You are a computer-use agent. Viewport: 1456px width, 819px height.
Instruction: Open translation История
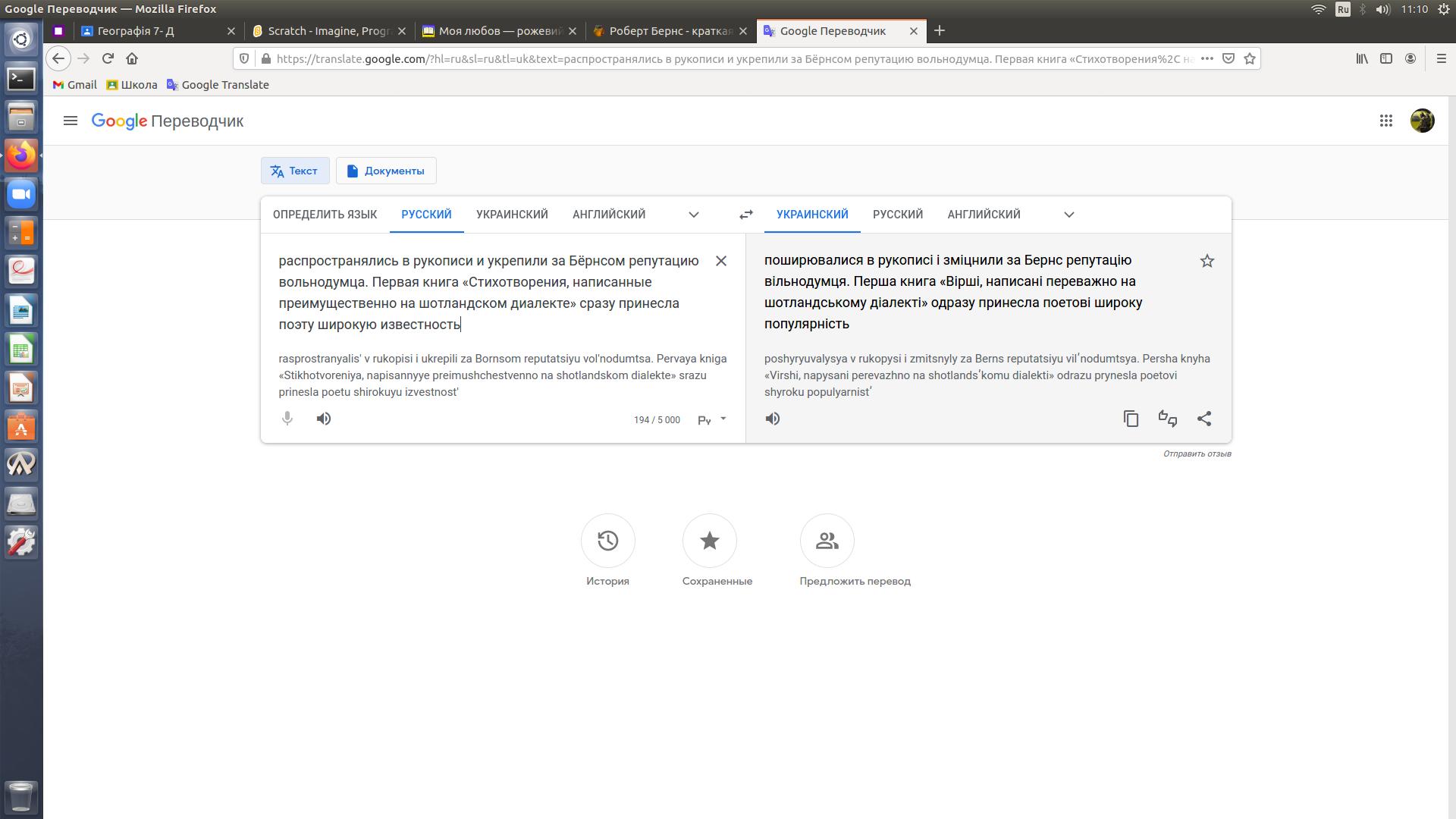(607, 541)
